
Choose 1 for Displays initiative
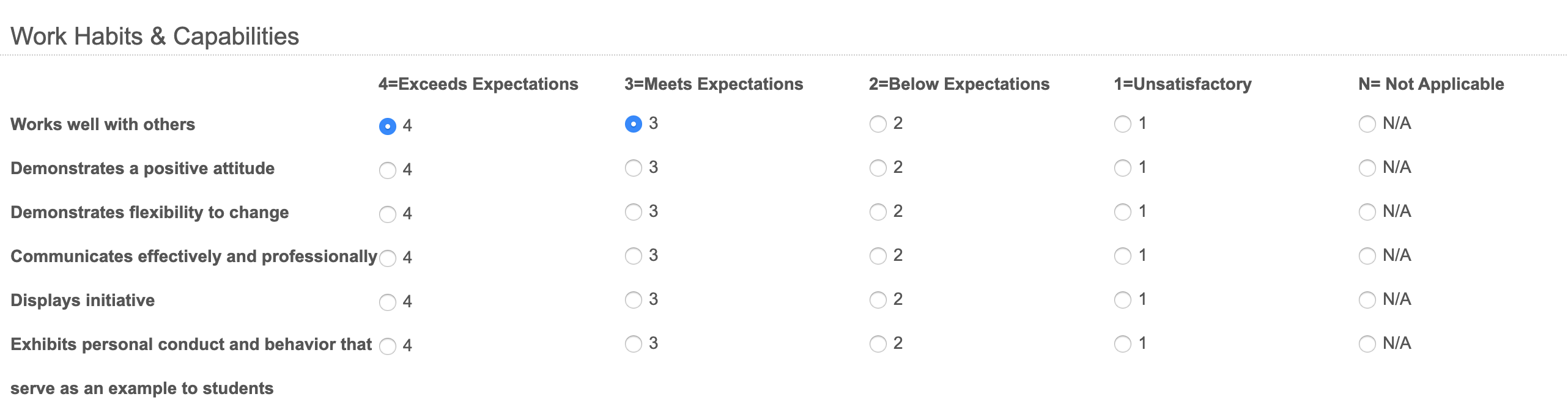[x=1123, y=300]
